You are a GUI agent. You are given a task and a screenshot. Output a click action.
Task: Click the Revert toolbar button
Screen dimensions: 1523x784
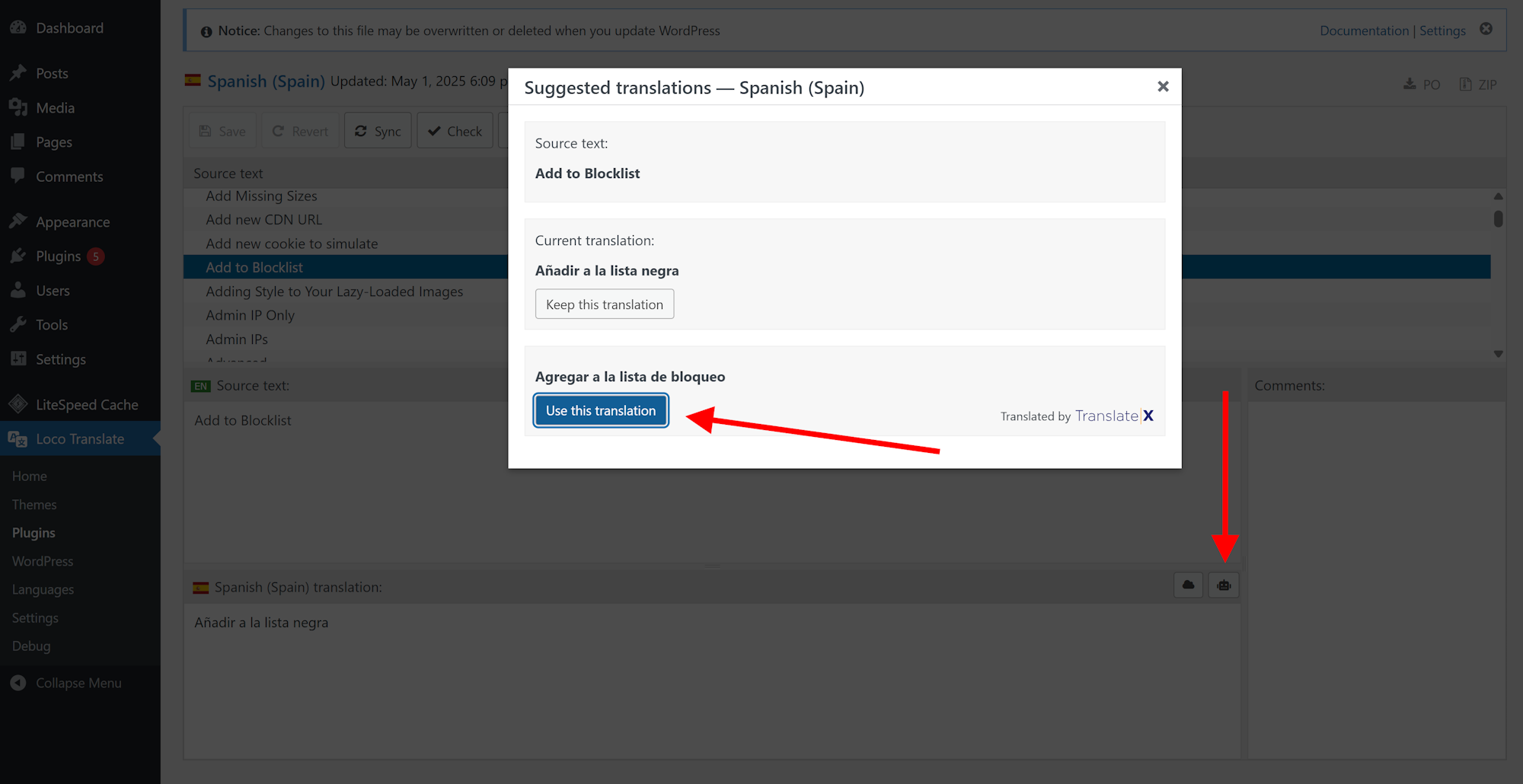[300, 131]
